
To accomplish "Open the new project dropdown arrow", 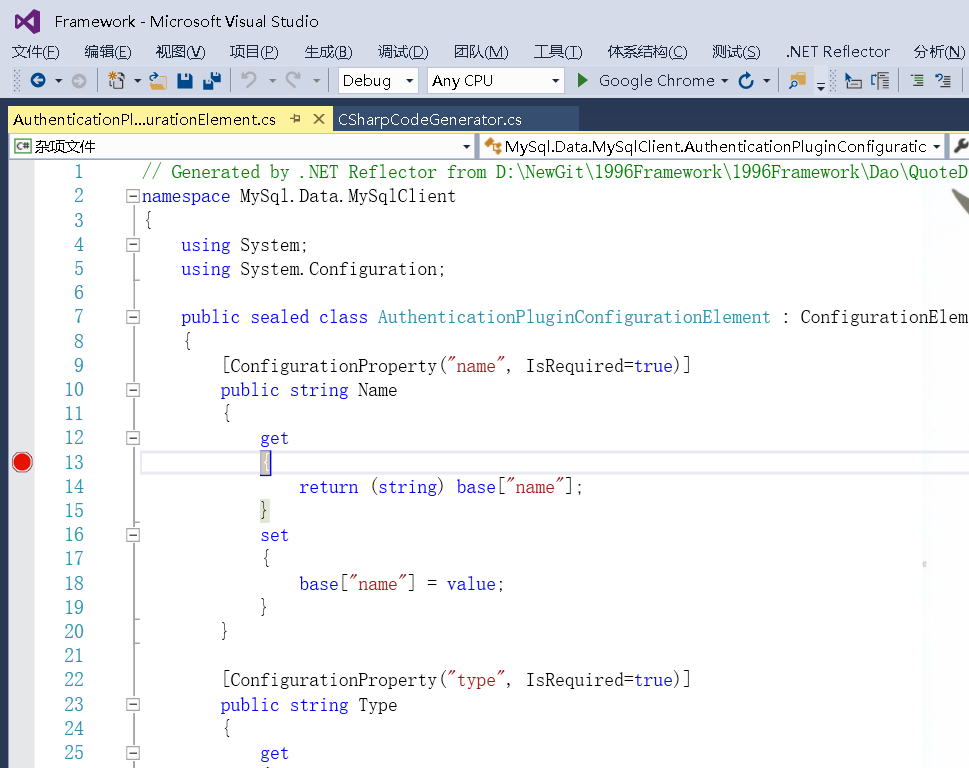I will click(137, 81).
